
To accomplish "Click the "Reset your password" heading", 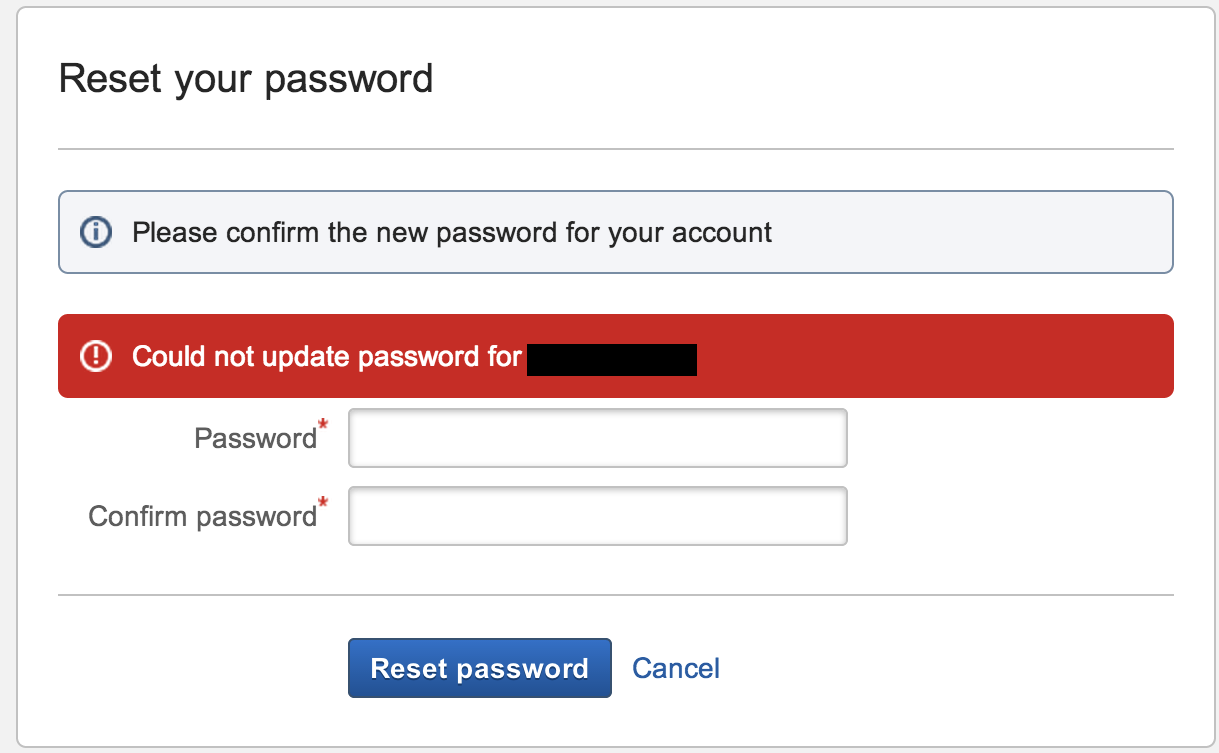I will coord(246,78).
